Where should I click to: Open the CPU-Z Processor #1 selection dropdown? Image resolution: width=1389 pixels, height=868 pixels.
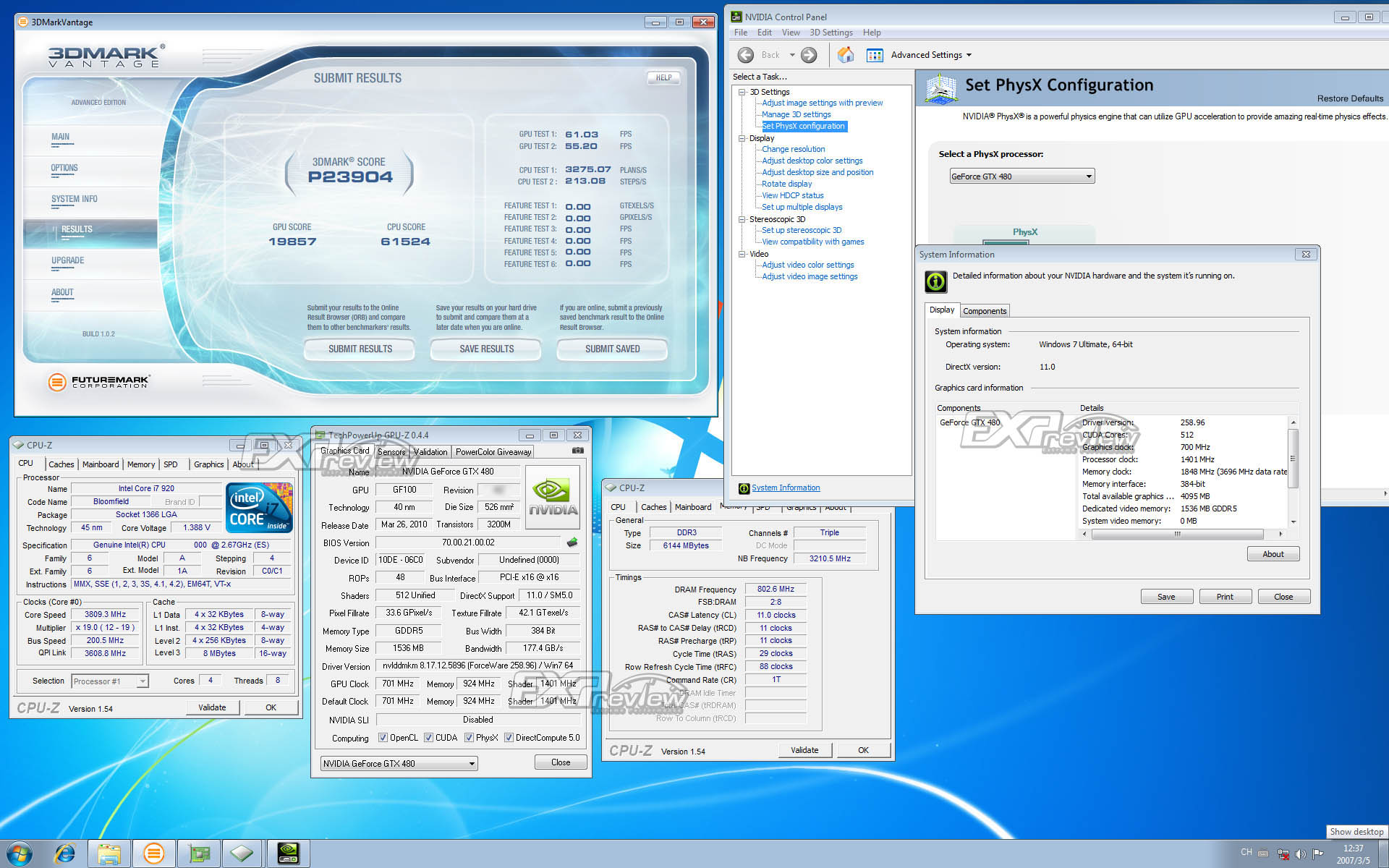[110, 681]
